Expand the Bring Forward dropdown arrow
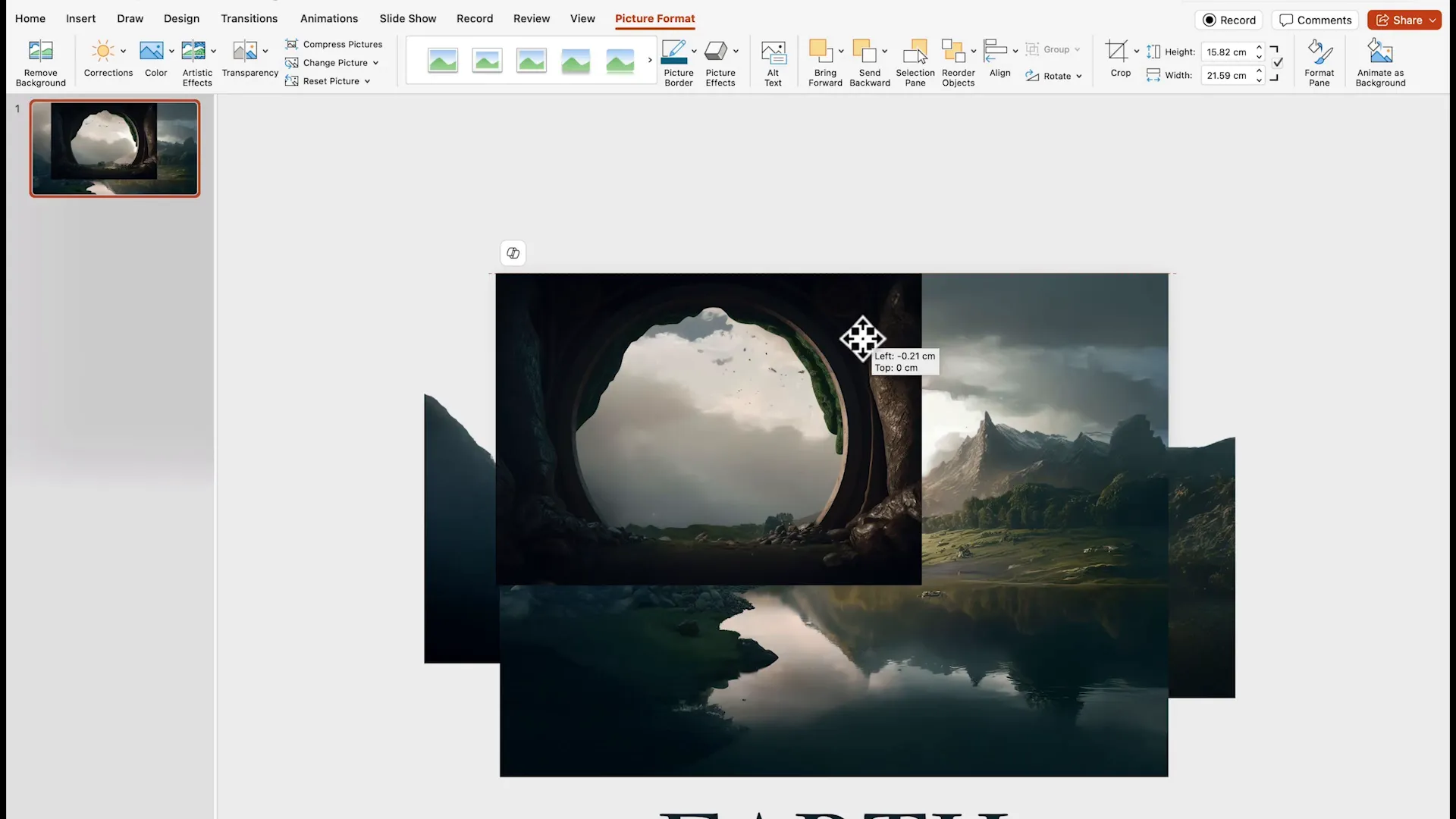Image resolution: width=1456 pixels, height=819 pixels. tap(841, 52)
